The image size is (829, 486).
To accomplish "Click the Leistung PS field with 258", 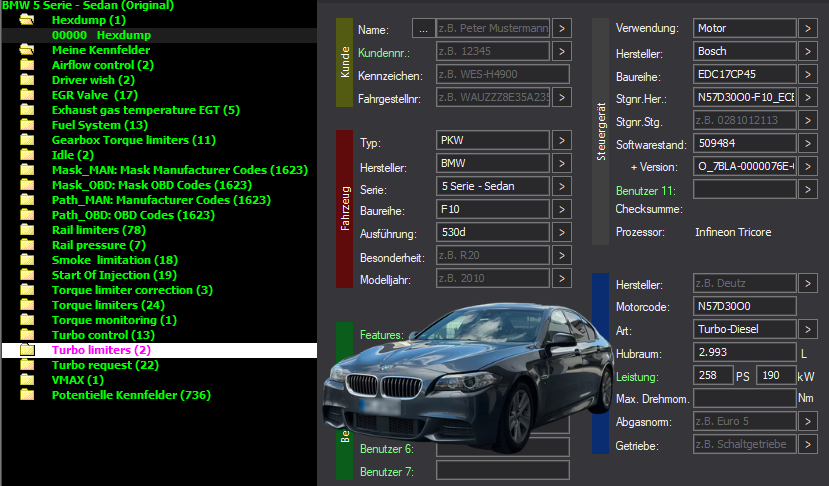I will coord(713,375).
